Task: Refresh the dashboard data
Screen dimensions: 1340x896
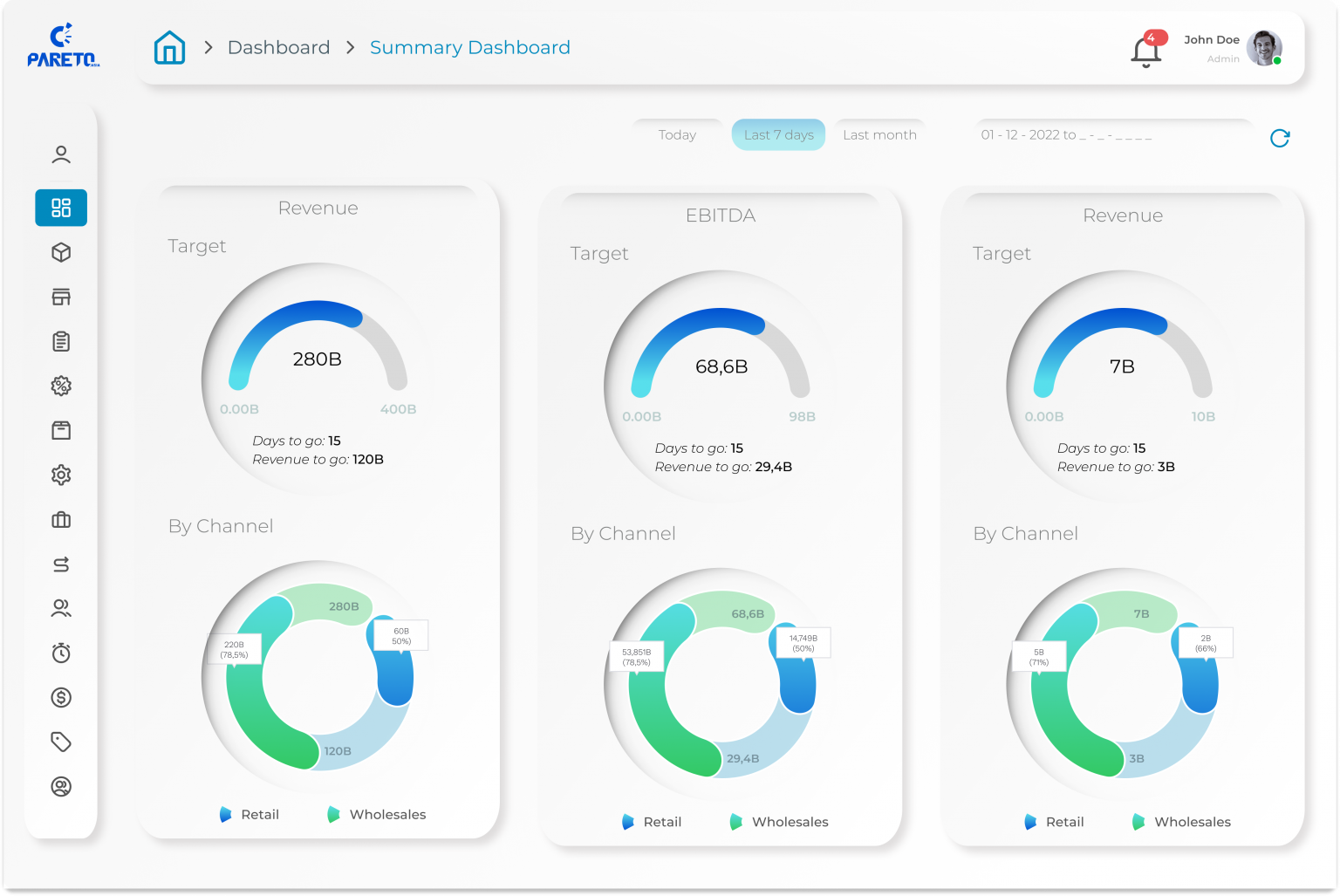Action: tap(1280, 138)
